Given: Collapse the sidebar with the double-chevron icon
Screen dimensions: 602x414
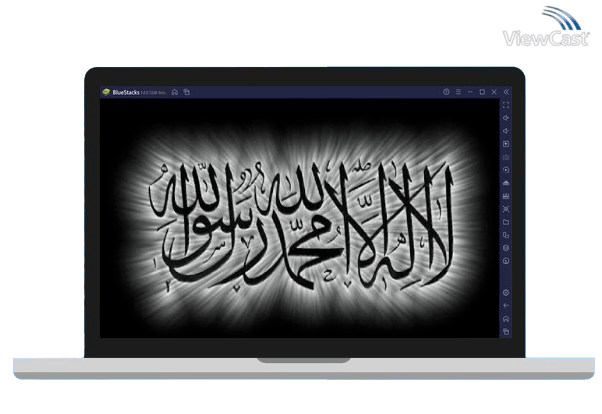Looking at the screenshot, I should pyautogui.click(x=506, y=92).
